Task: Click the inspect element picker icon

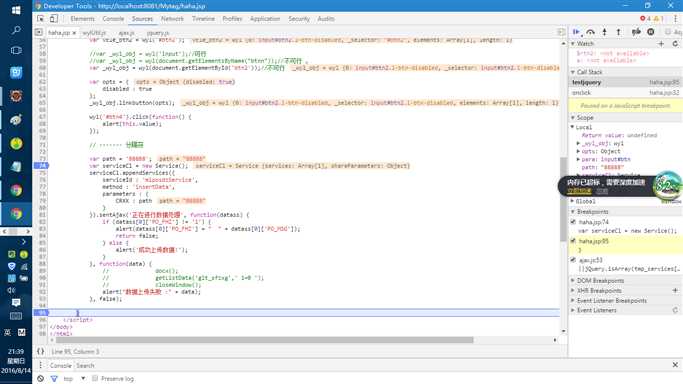Action: pyautogui.click(x=41, y=19)
